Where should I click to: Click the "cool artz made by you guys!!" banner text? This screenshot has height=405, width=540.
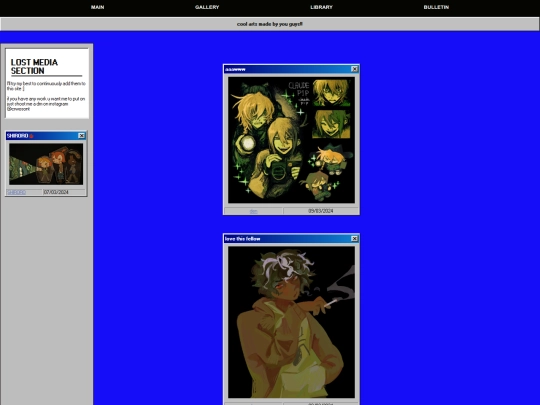coord(270,24)
